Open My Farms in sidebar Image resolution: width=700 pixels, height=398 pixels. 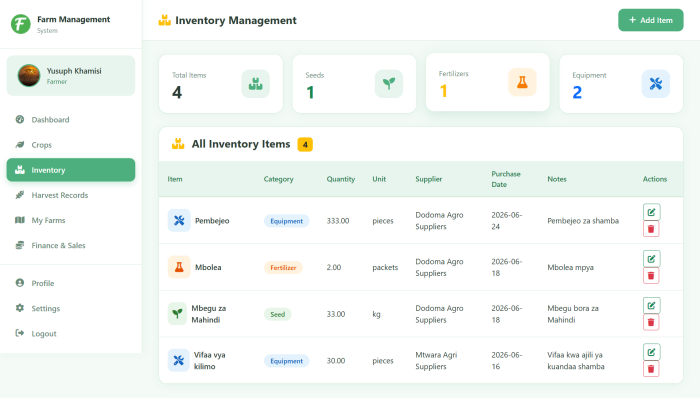coord(71,220)
